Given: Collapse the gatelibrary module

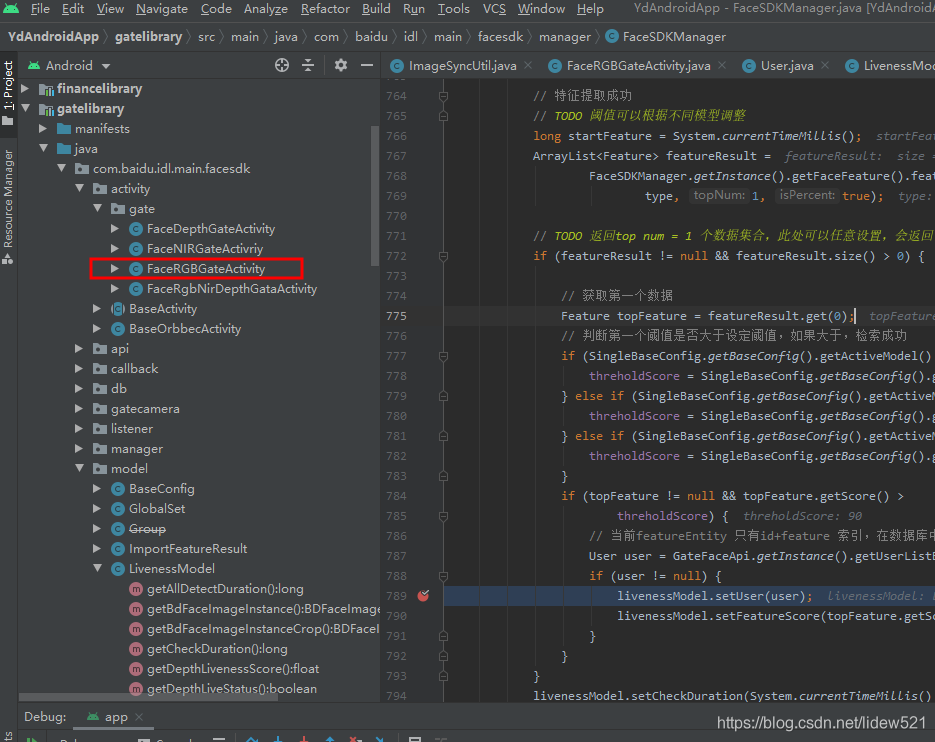Looking at the screenshot, I should (x=25, y=109).
